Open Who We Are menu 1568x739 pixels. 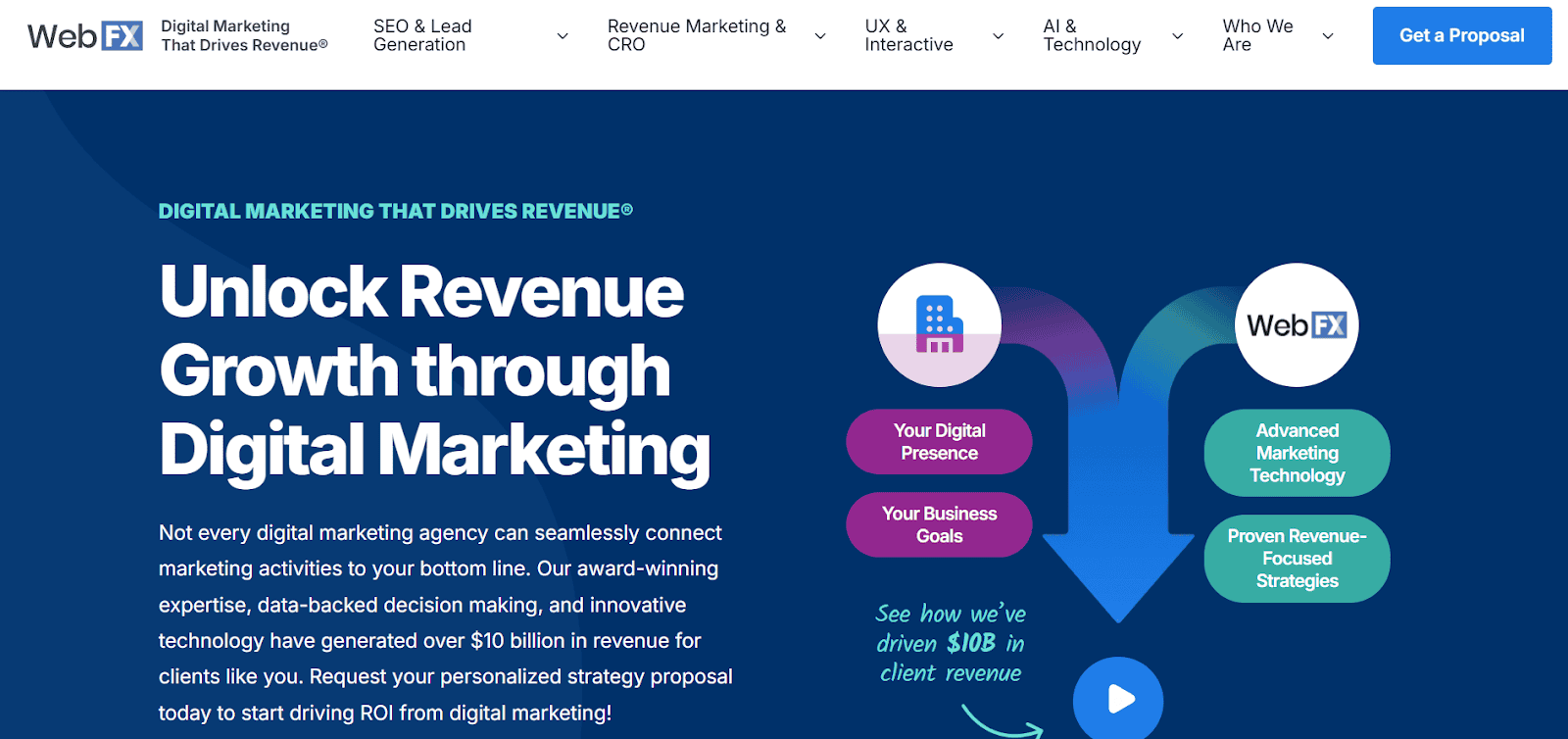(x=1257, y=35)
